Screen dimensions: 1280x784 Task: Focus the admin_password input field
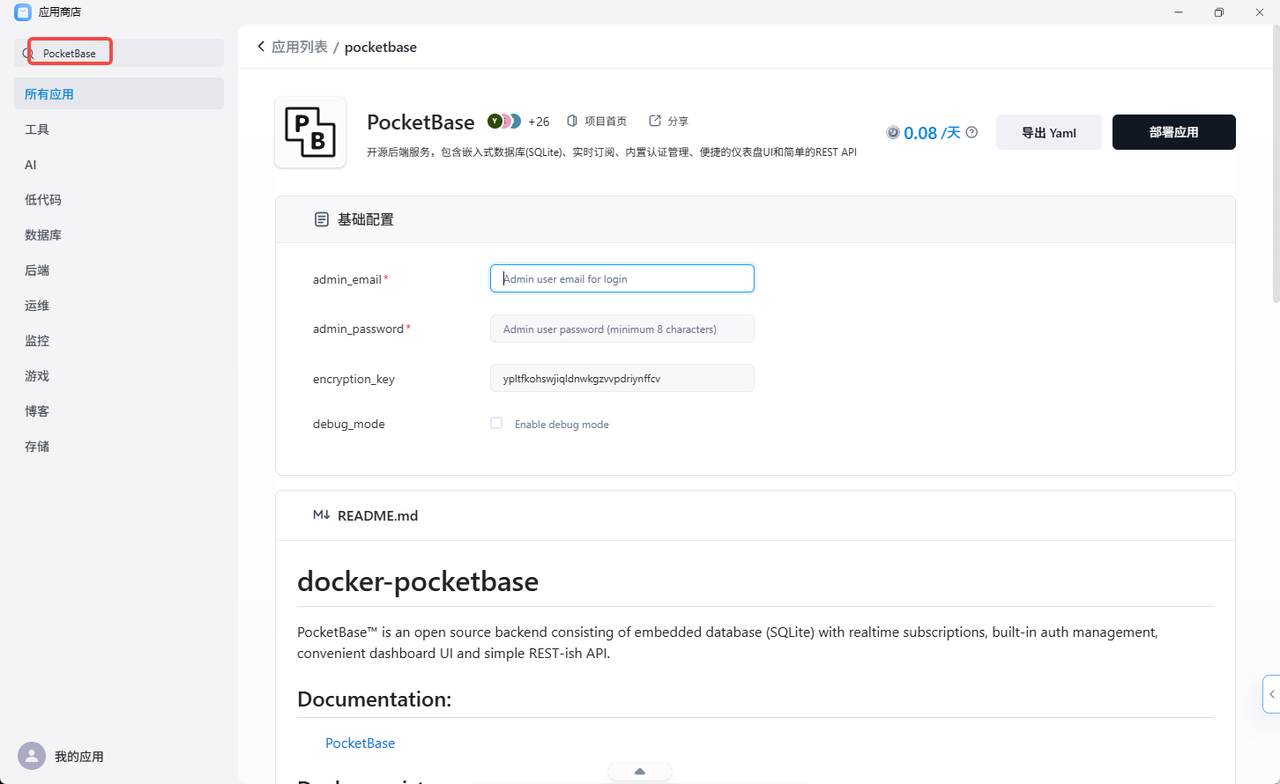pos(622,328)
